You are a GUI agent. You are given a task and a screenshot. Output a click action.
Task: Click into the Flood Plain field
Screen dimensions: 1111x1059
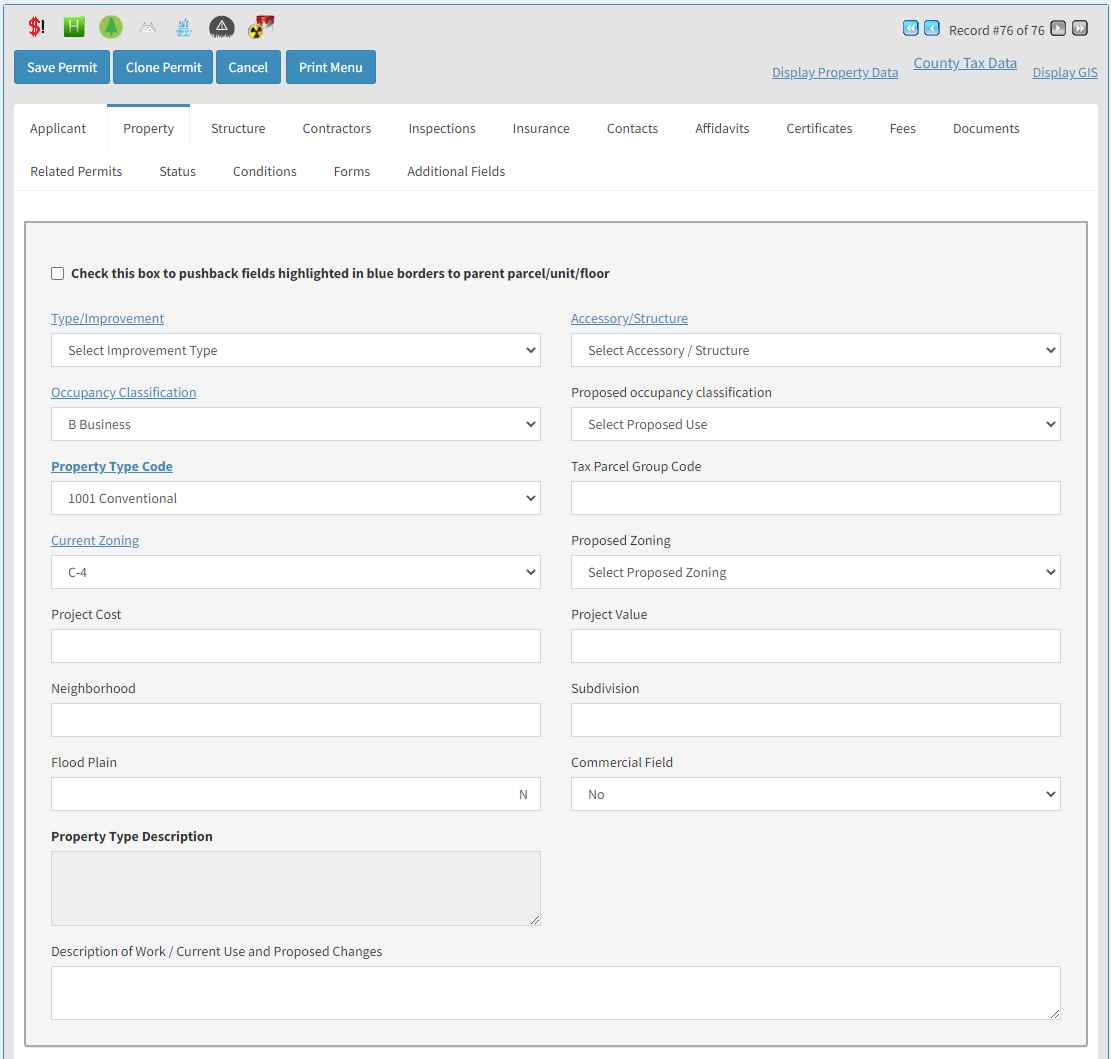coord(295,794)
